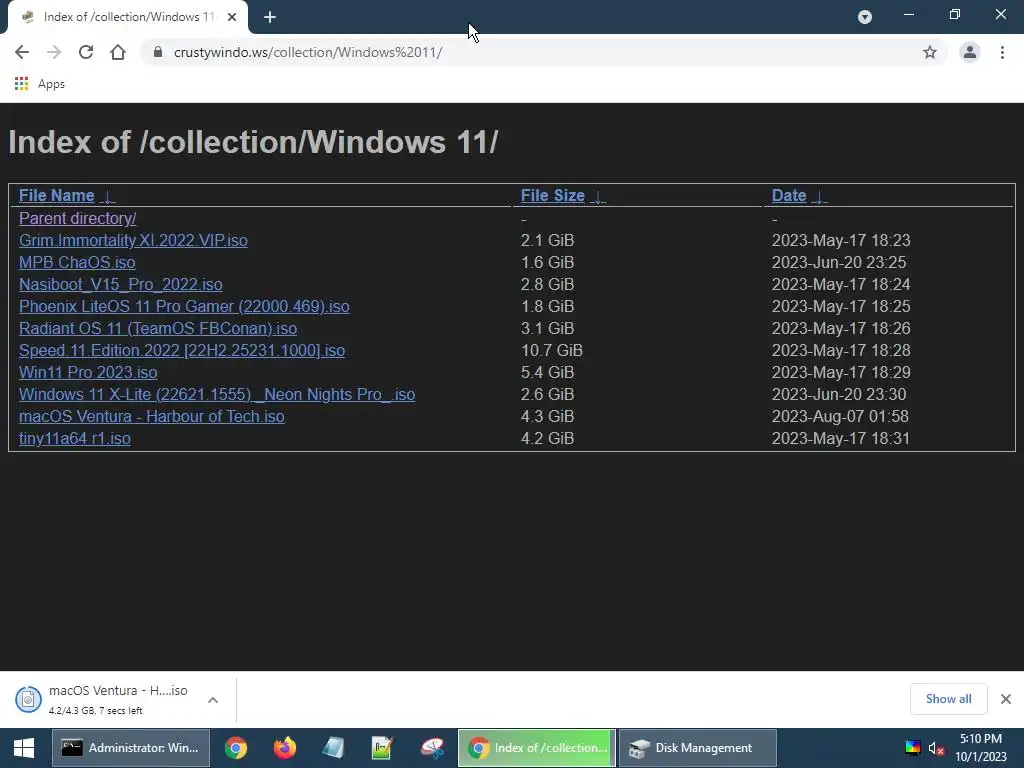
Task: Download Phoenix LiteOS 11 Pro Gamer iso
Action: (x=184, y=306)
